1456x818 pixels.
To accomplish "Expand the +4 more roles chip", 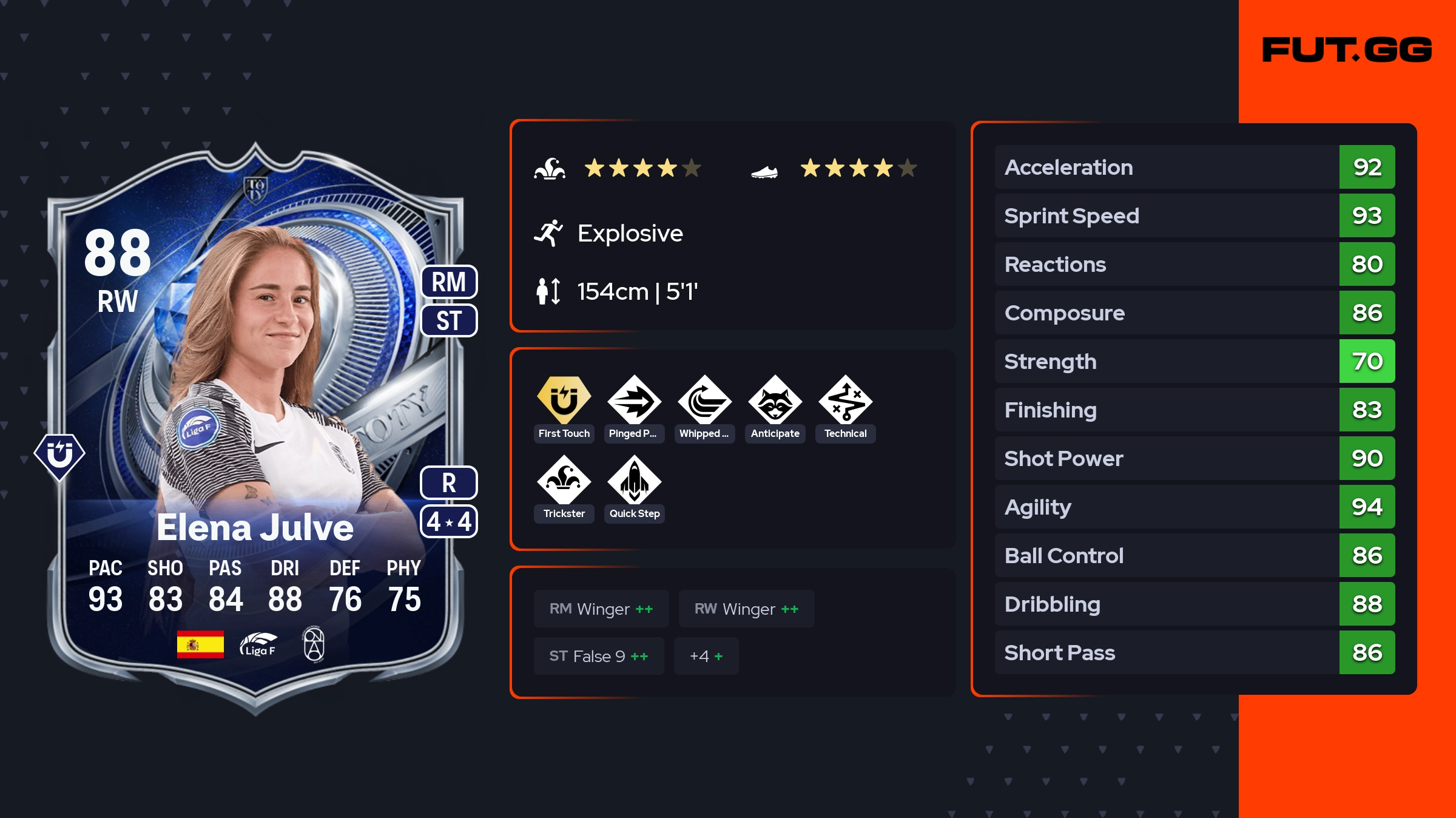I will pos(706,656).
